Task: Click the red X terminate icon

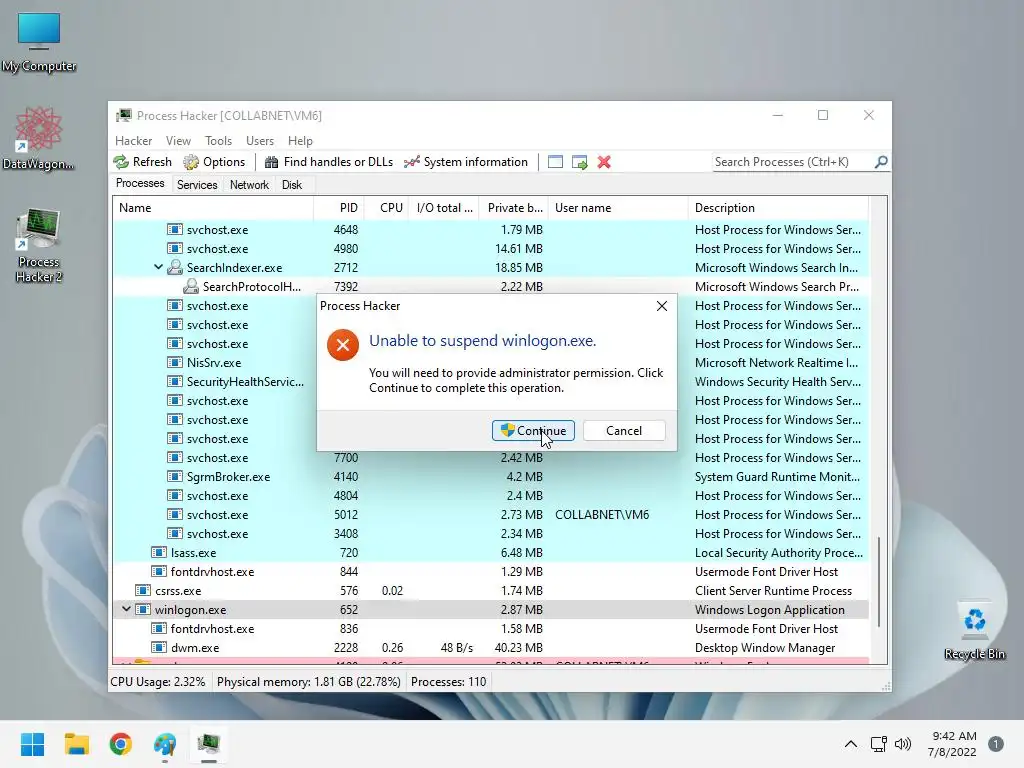Action: pos(604,162)
